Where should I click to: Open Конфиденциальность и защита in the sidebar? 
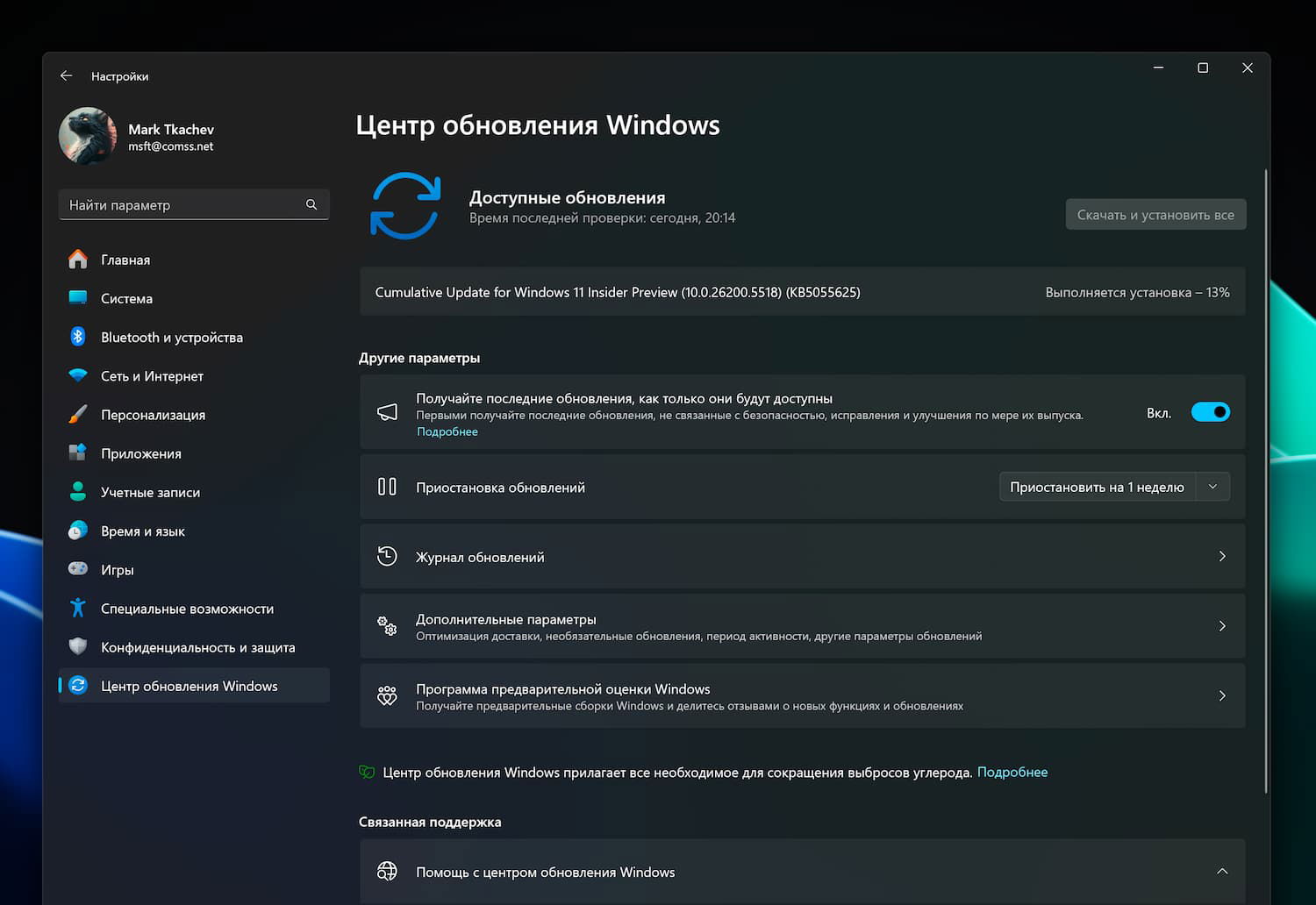(x=197, y=647)
